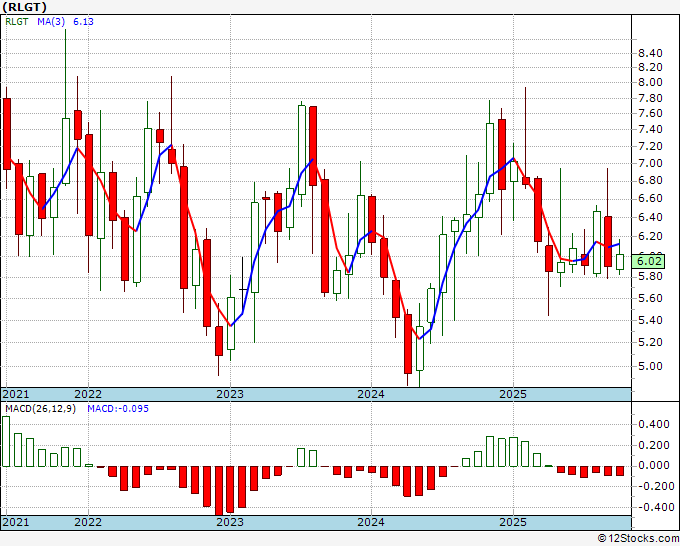
Task: Click the -0.200 MACD axis label
Action: pos(654,487)
